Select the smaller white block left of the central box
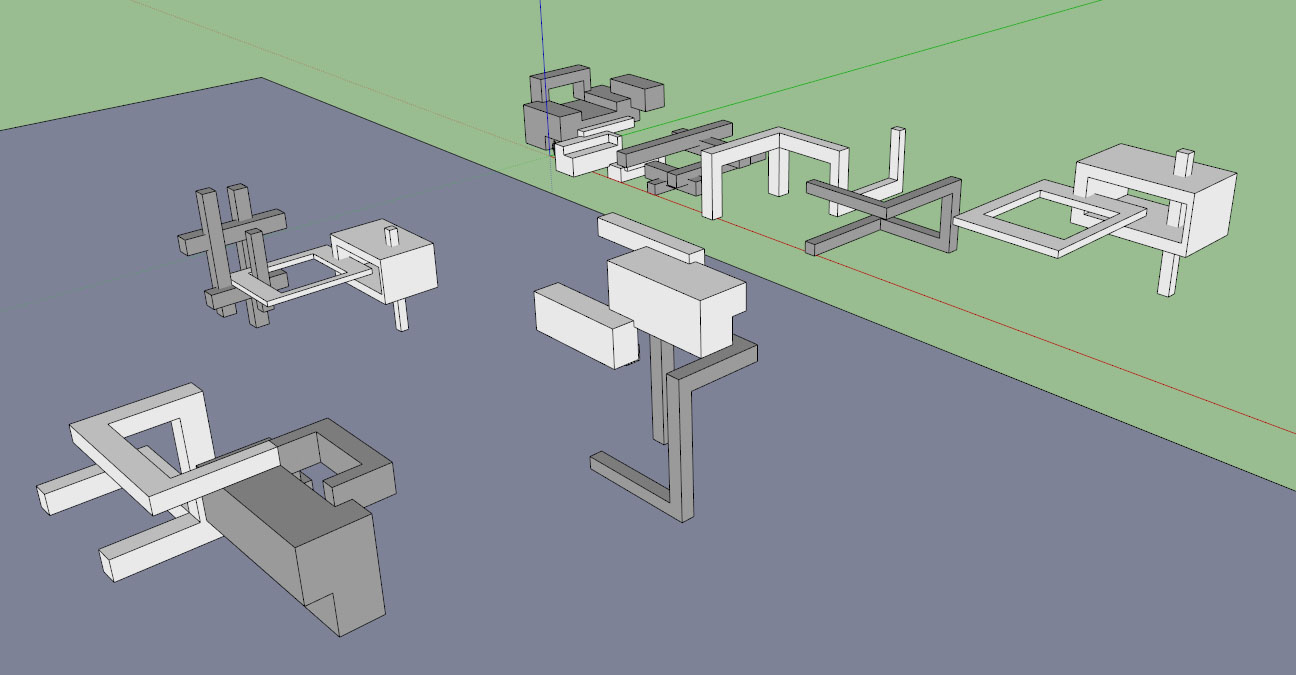Viewport: 1296px width, 675px height. 585,324
